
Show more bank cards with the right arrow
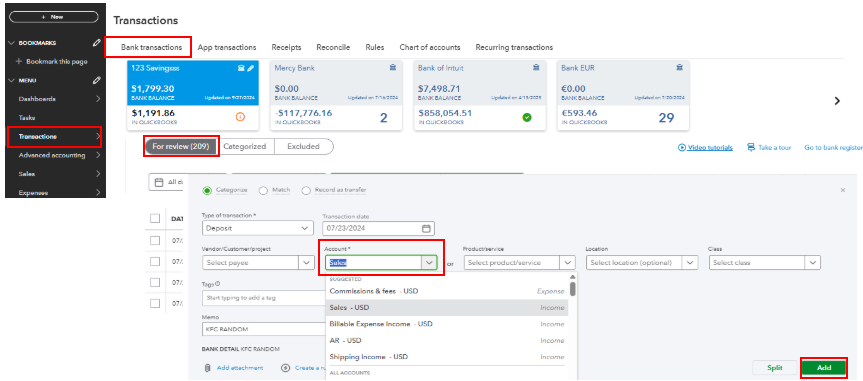tap(837, 101)
